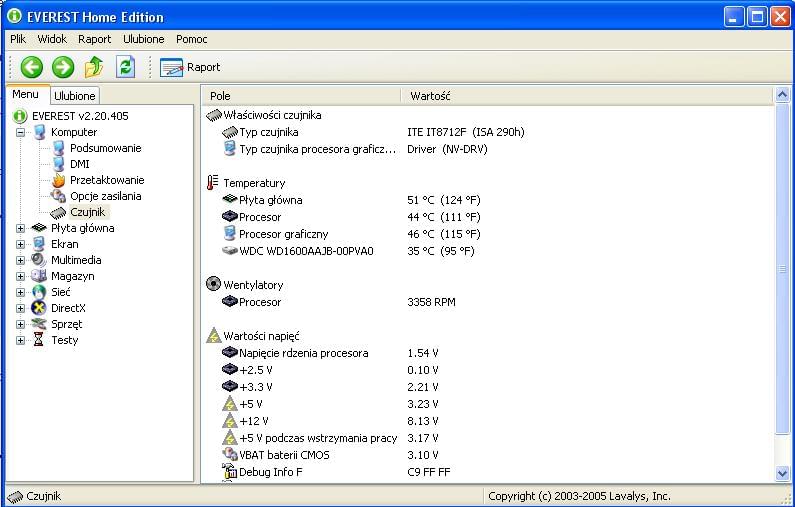The image size is (795, 507).
Task: Click the Debug Info F icon
Action: pos(230,472)
